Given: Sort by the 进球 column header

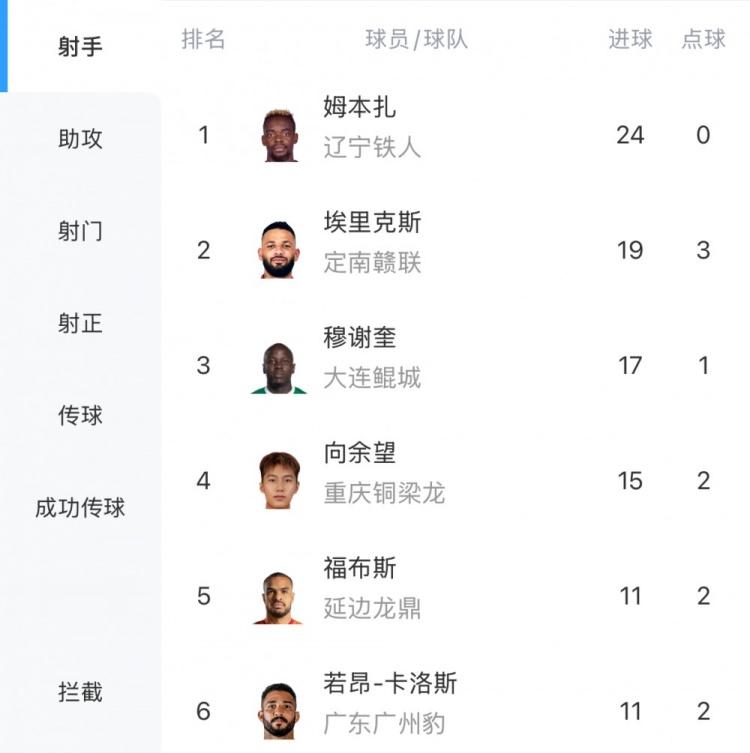Looking at the screenshot, I should click(x=630, y=39).
